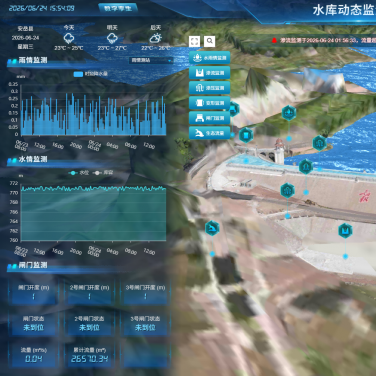Click the seepage hexagon marker at lower right
This screenshot has height=376, width=376.
(x=345, y=231)
